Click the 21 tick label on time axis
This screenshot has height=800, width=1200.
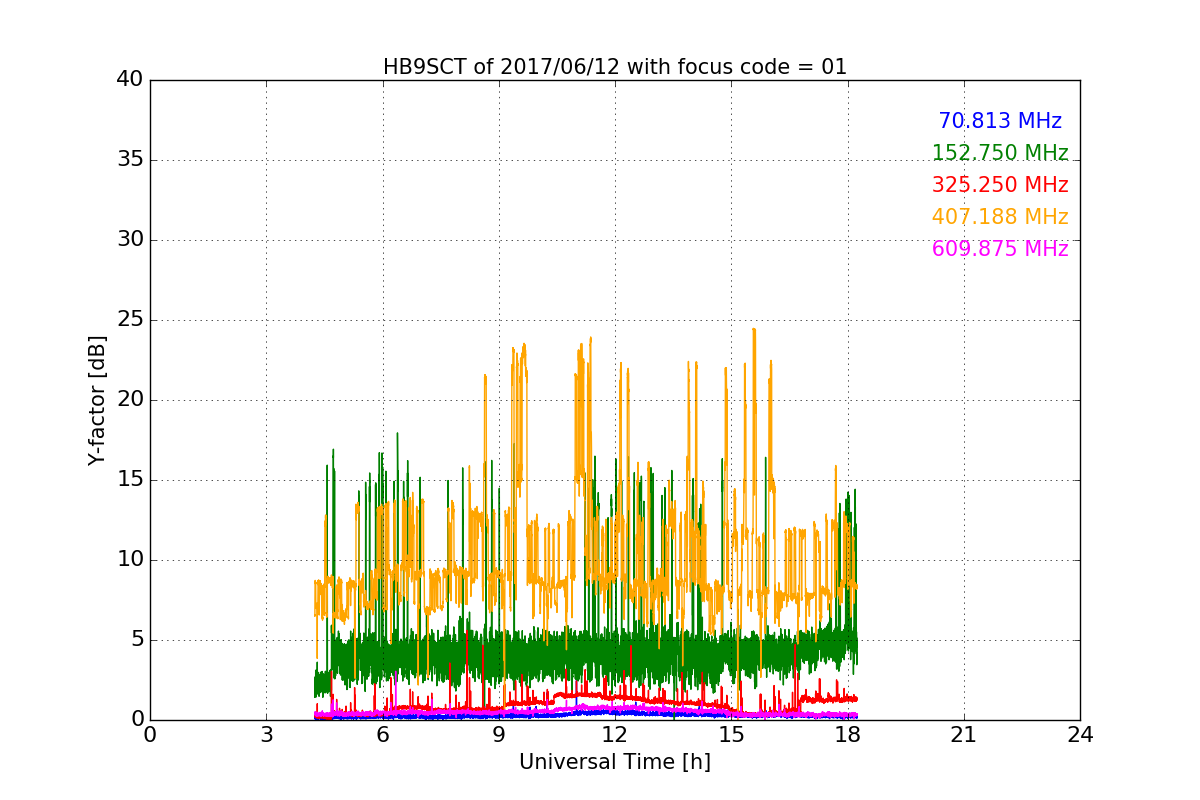tap(963, 735)
